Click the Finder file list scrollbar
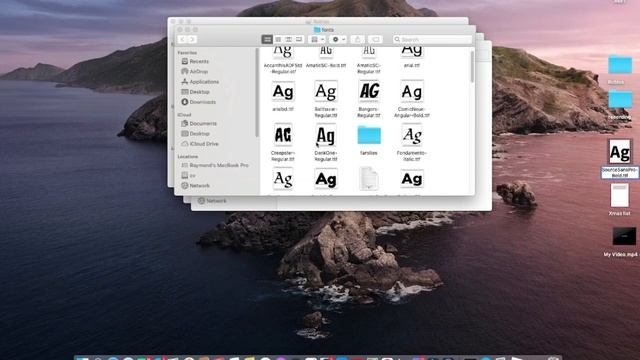The height and width of the screenshot is (360, 640). coord(472,66)
